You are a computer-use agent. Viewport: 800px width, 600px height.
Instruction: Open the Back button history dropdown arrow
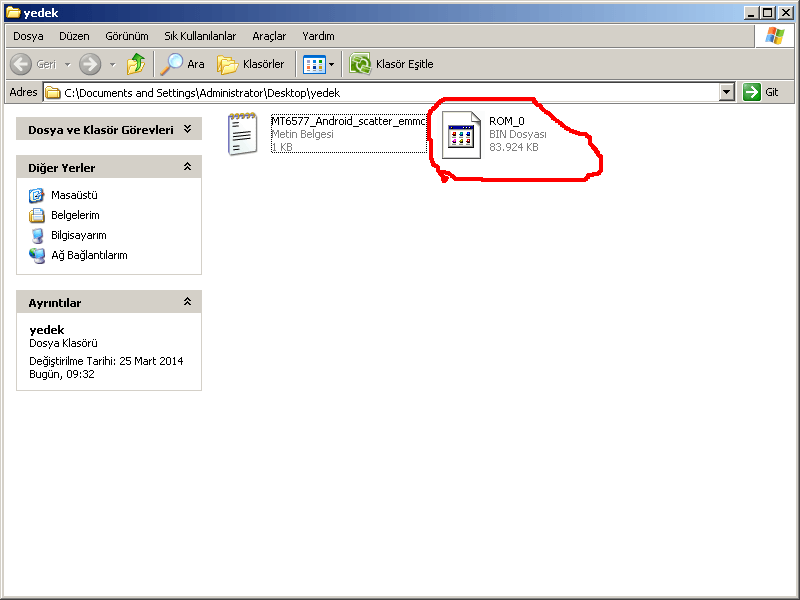(x=67, y=64)
